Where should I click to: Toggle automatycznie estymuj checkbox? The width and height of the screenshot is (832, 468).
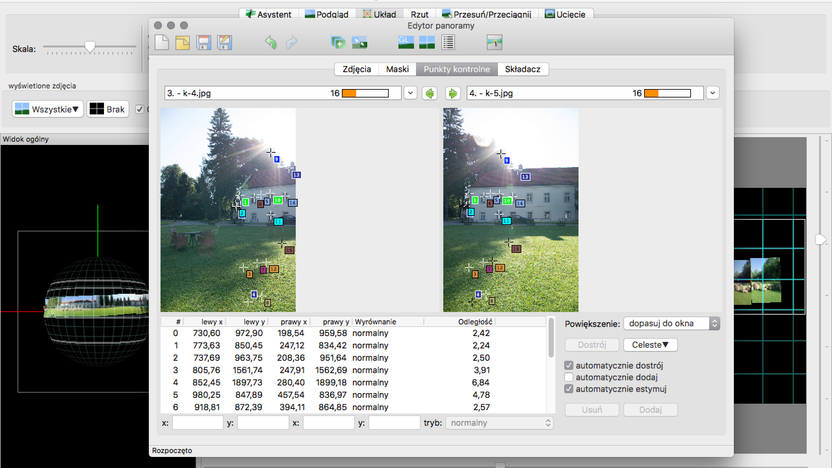tap(569, 388)
